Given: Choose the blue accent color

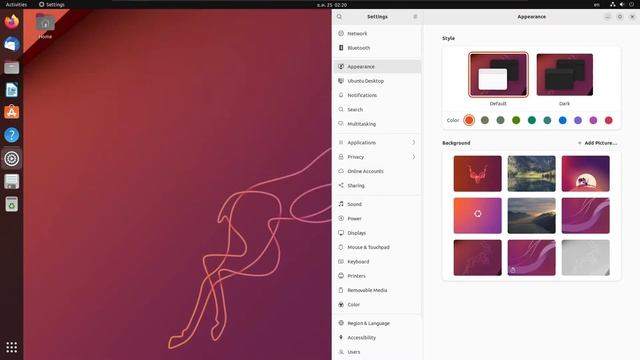Looking at the screenshot, I should click(562, 120).
